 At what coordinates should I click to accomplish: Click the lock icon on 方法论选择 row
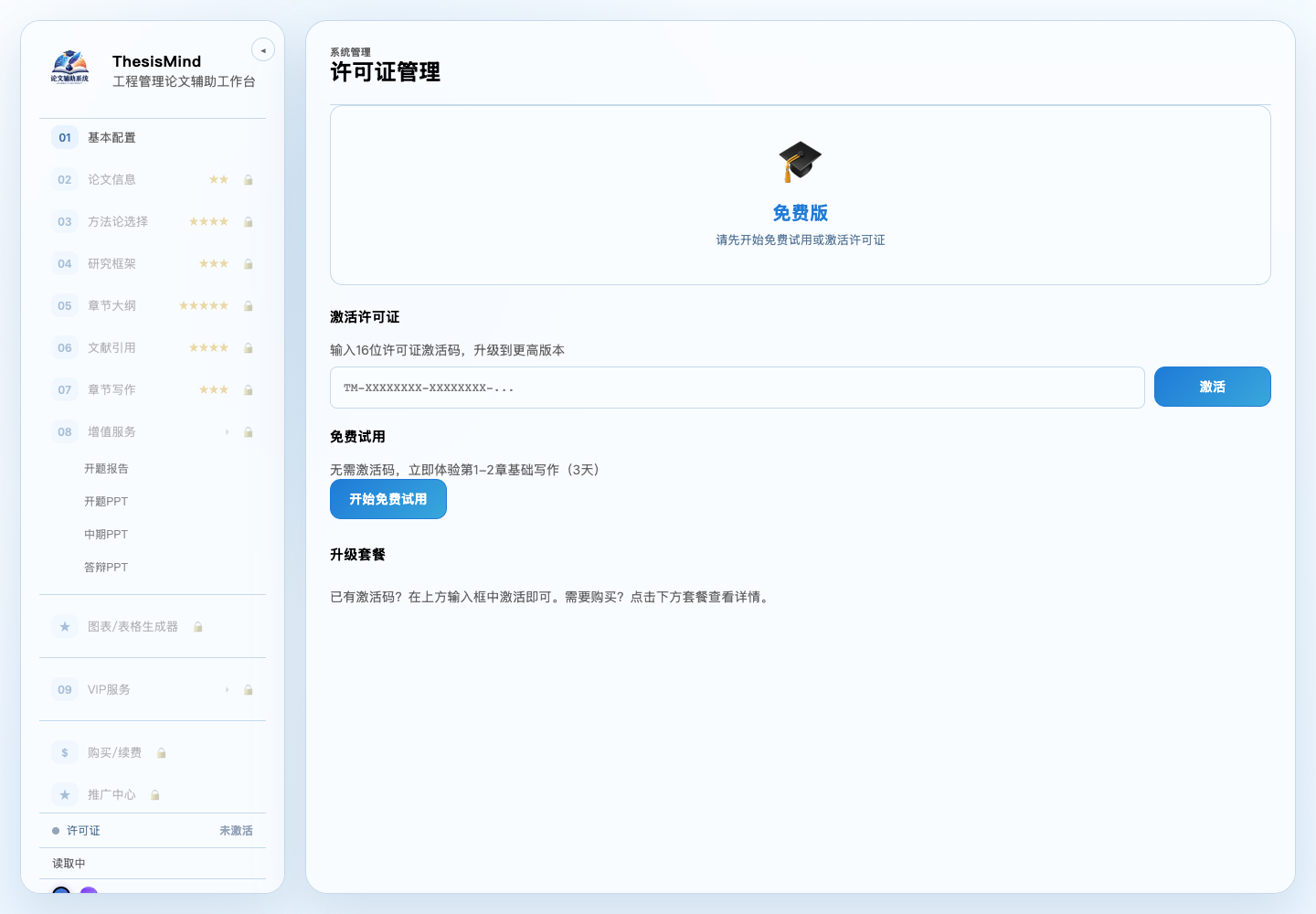(x=249, y=222)
